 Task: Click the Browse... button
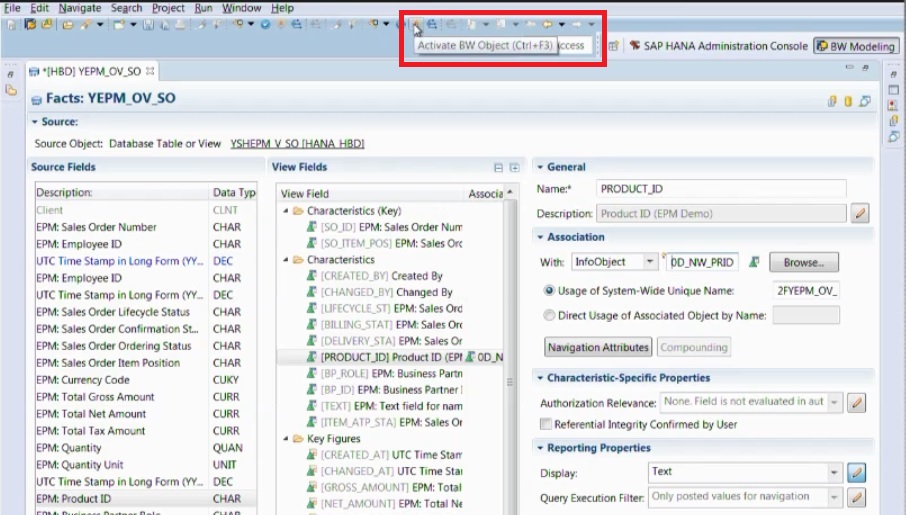[804, 262]
